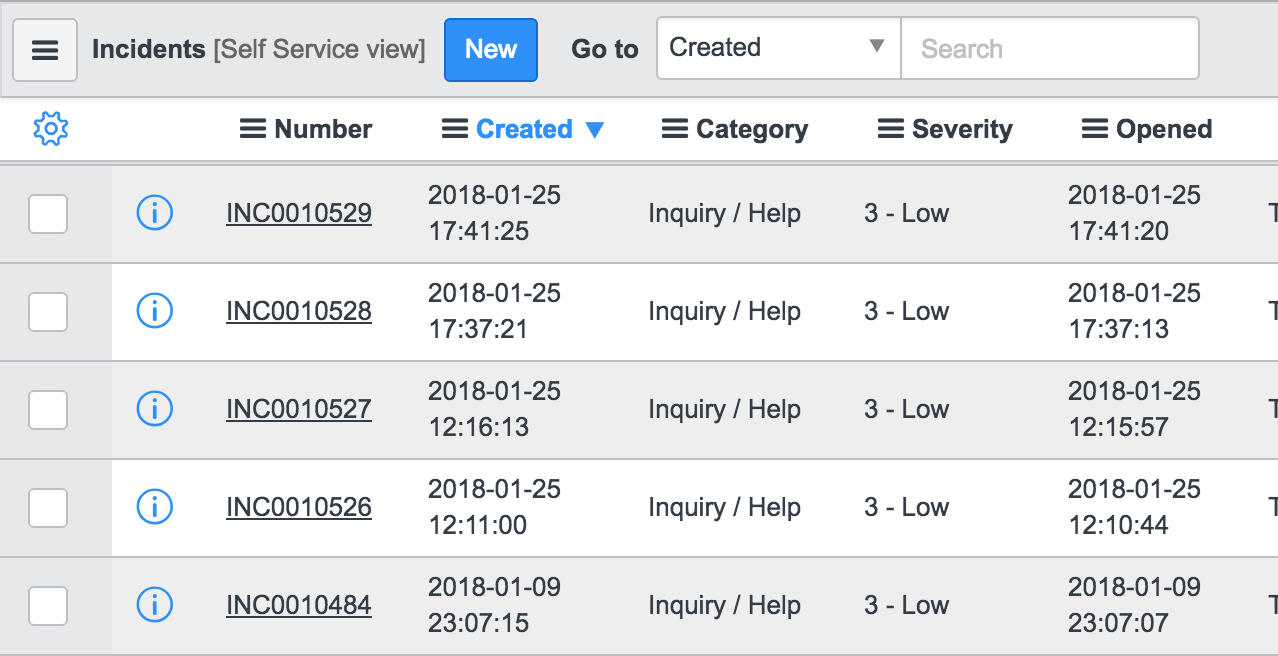Preview incident INC0010528 with its info icon
Screen dimensions: 1278x656
click(x=155, y=311)
